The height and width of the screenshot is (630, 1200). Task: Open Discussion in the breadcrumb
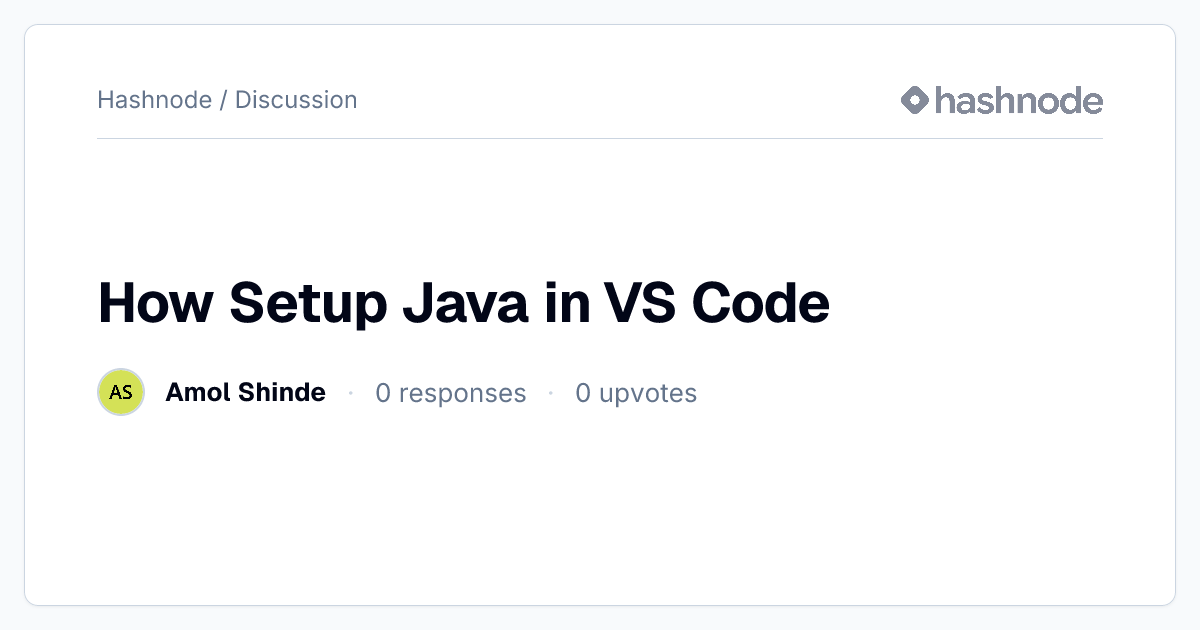296,100
